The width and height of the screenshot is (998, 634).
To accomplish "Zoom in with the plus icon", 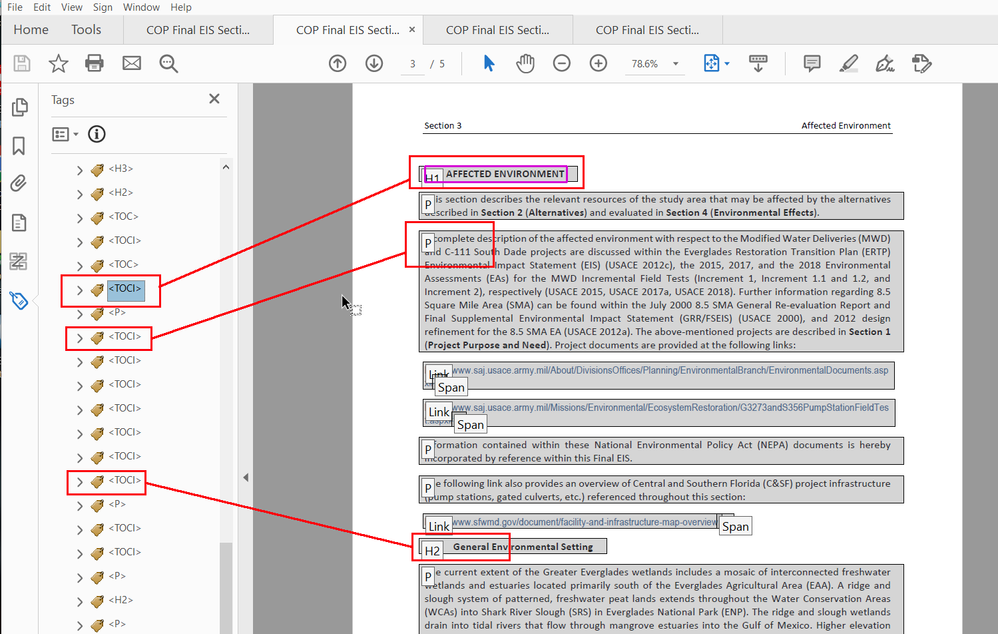I will (x=598, y=63).
